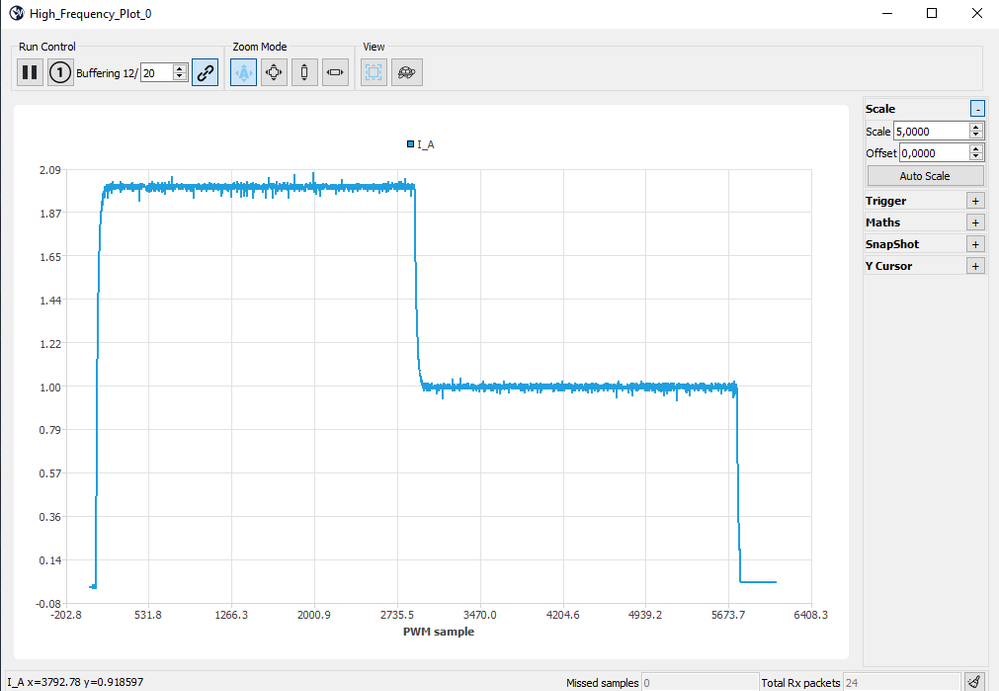The height and width of the screenshot is (691, 999).
Task: Select the horizontal zoom mode
Action: [335, 72]
